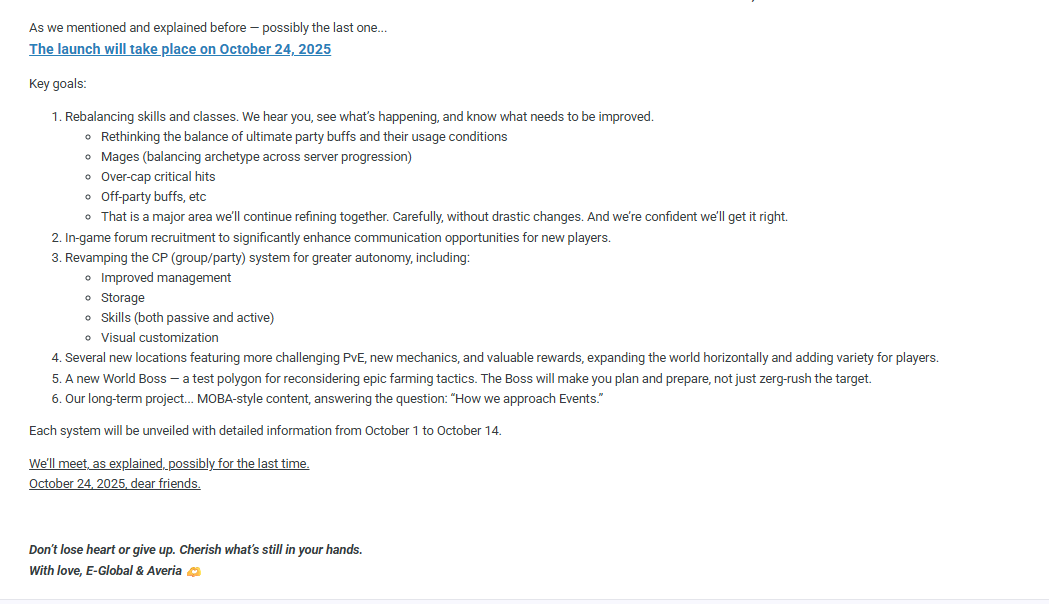Click the "Several new locations" list item
This screenshot has height=604, width=1049.
(x=501, y=358)
